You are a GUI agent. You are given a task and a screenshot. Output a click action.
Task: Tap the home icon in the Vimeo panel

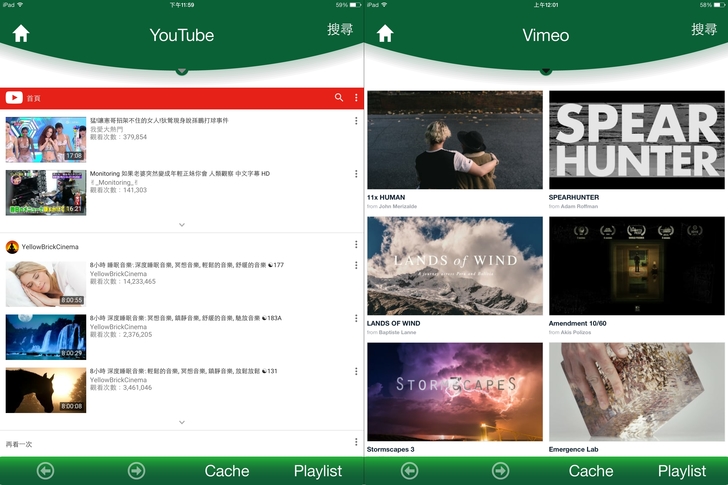pyautogui.click(x=385, y=33)
